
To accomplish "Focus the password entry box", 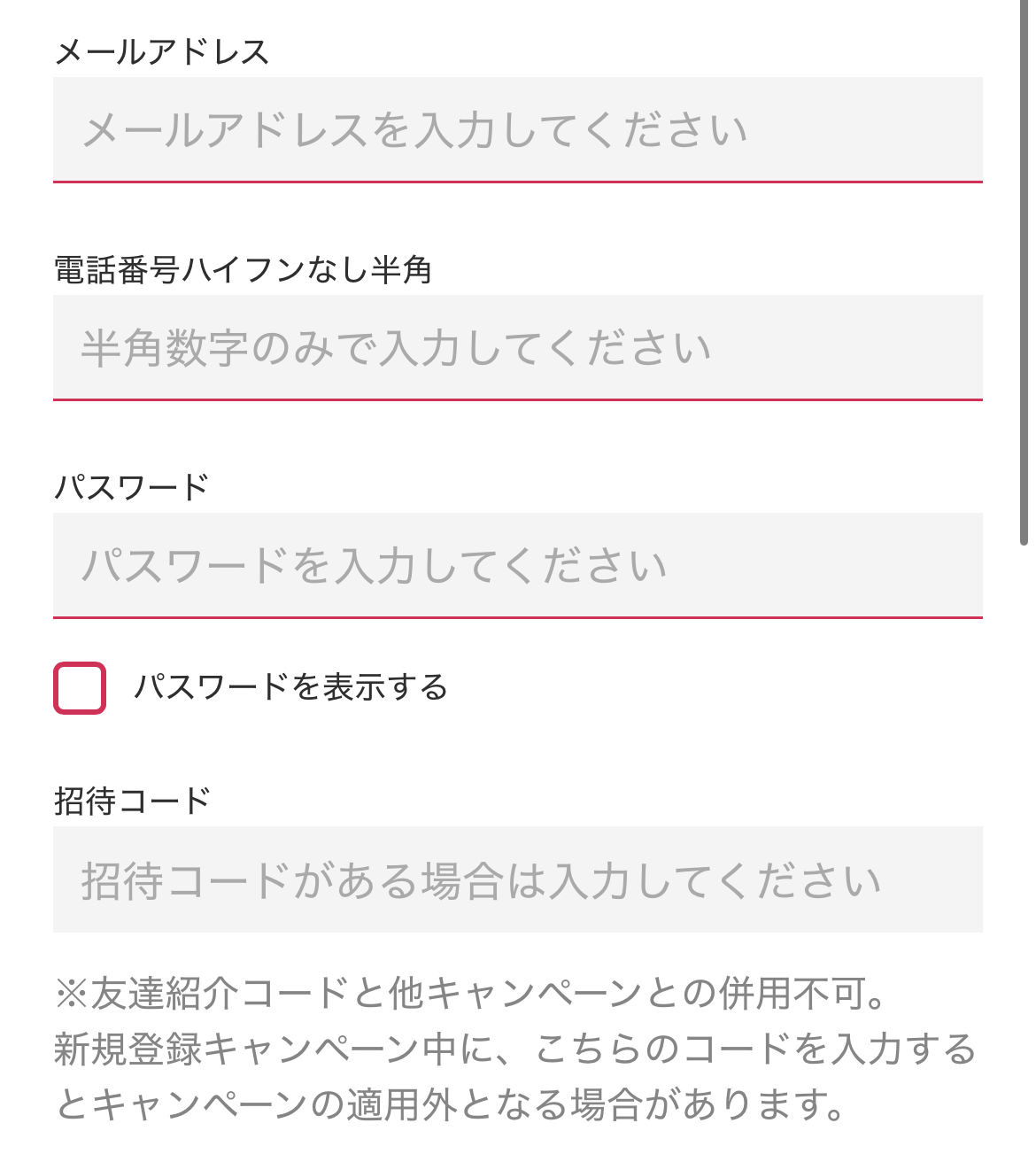I will (x=518, y=564).
